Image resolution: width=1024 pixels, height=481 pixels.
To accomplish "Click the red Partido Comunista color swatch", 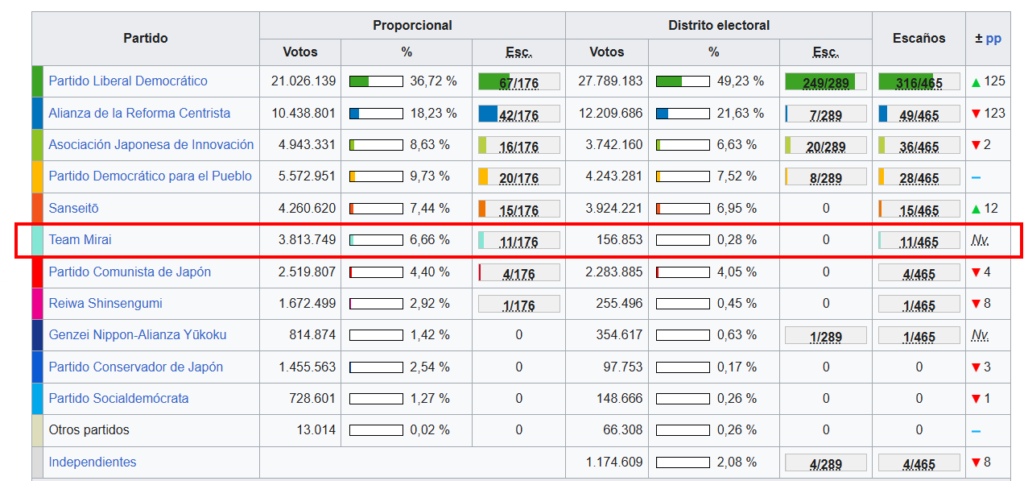I will click(37, 272).
